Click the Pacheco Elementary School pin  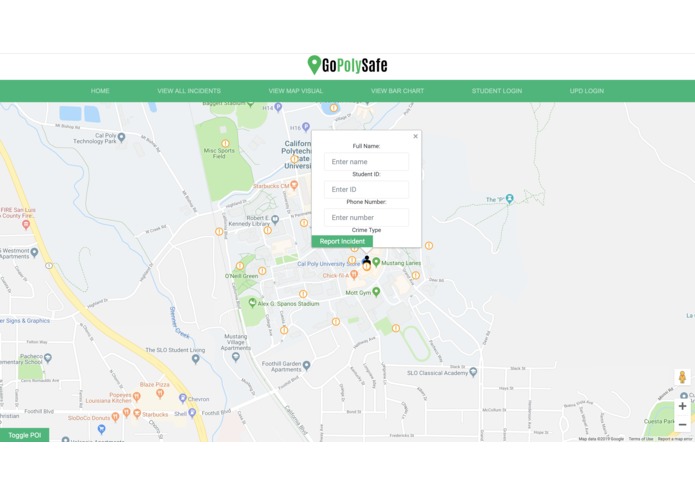[x=48, y=358]
